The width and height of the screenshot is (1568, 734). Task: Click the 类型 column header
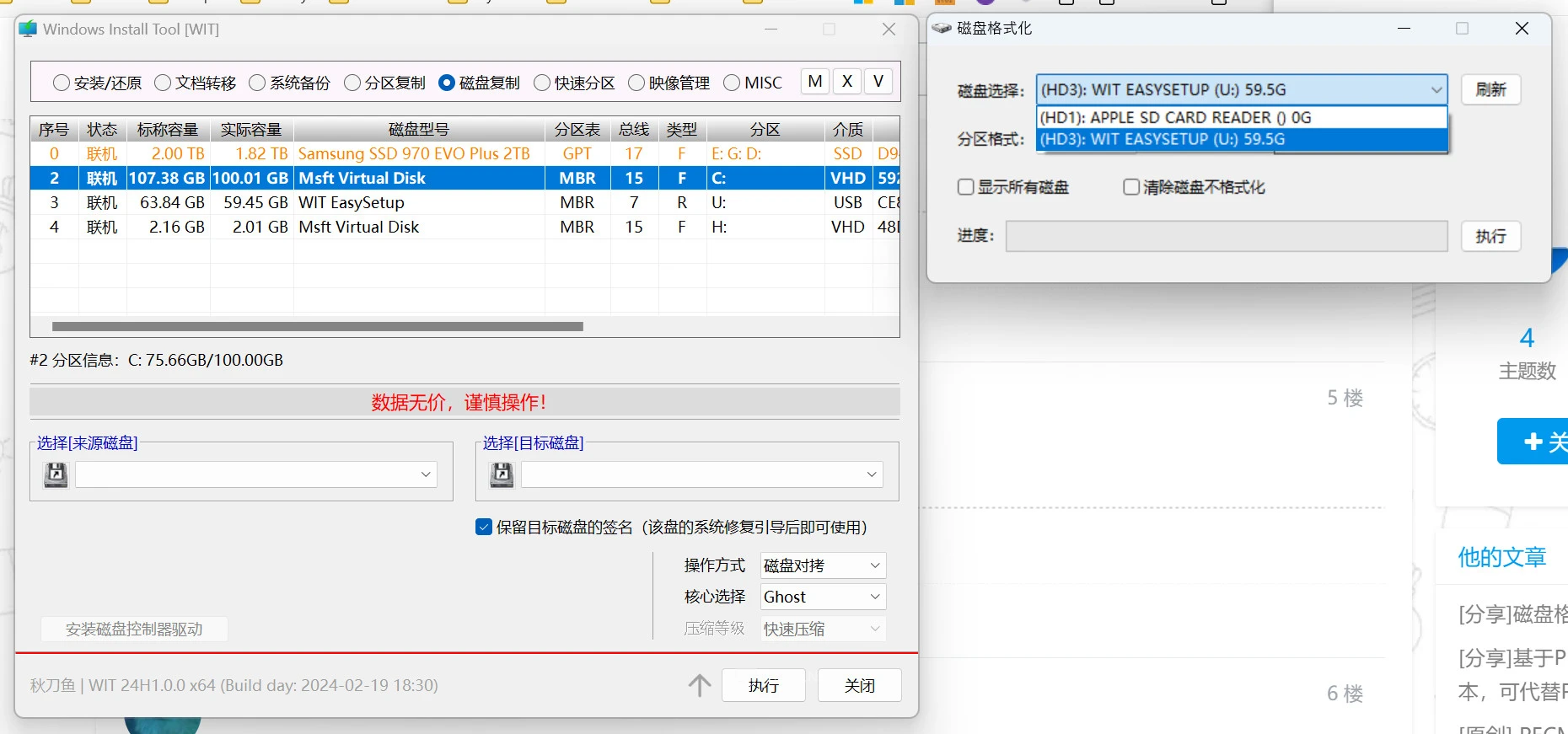(x=682, y=130)
